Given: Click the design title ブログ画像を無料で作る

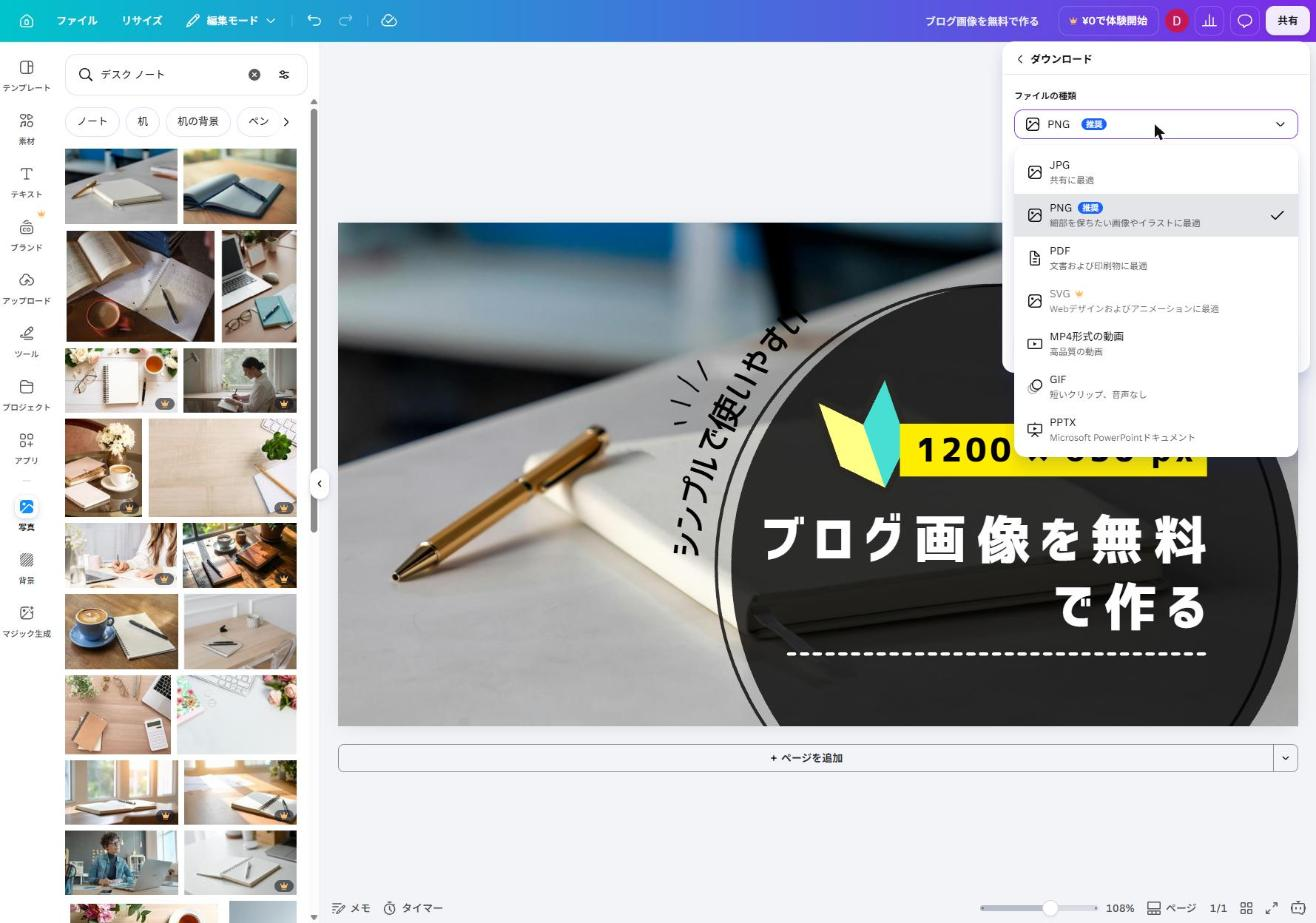Looking at the screenshot, I should pyautogui.click(x=981, y=20).
